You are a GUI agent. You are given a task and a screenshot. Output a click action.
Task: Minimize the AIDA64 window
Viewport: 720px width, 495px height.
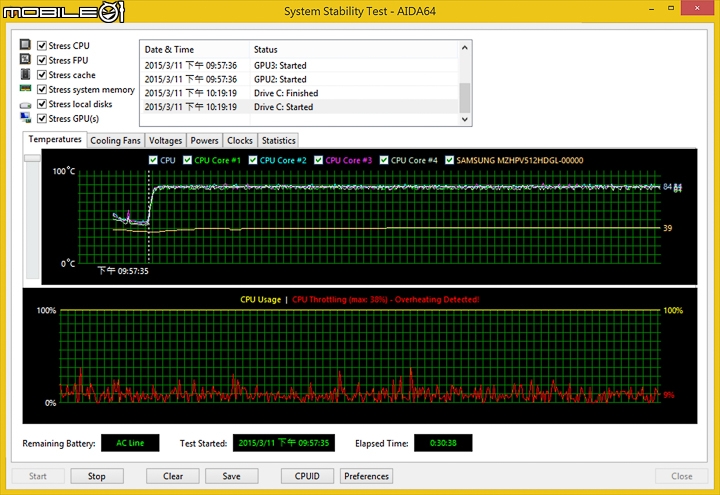652,9
